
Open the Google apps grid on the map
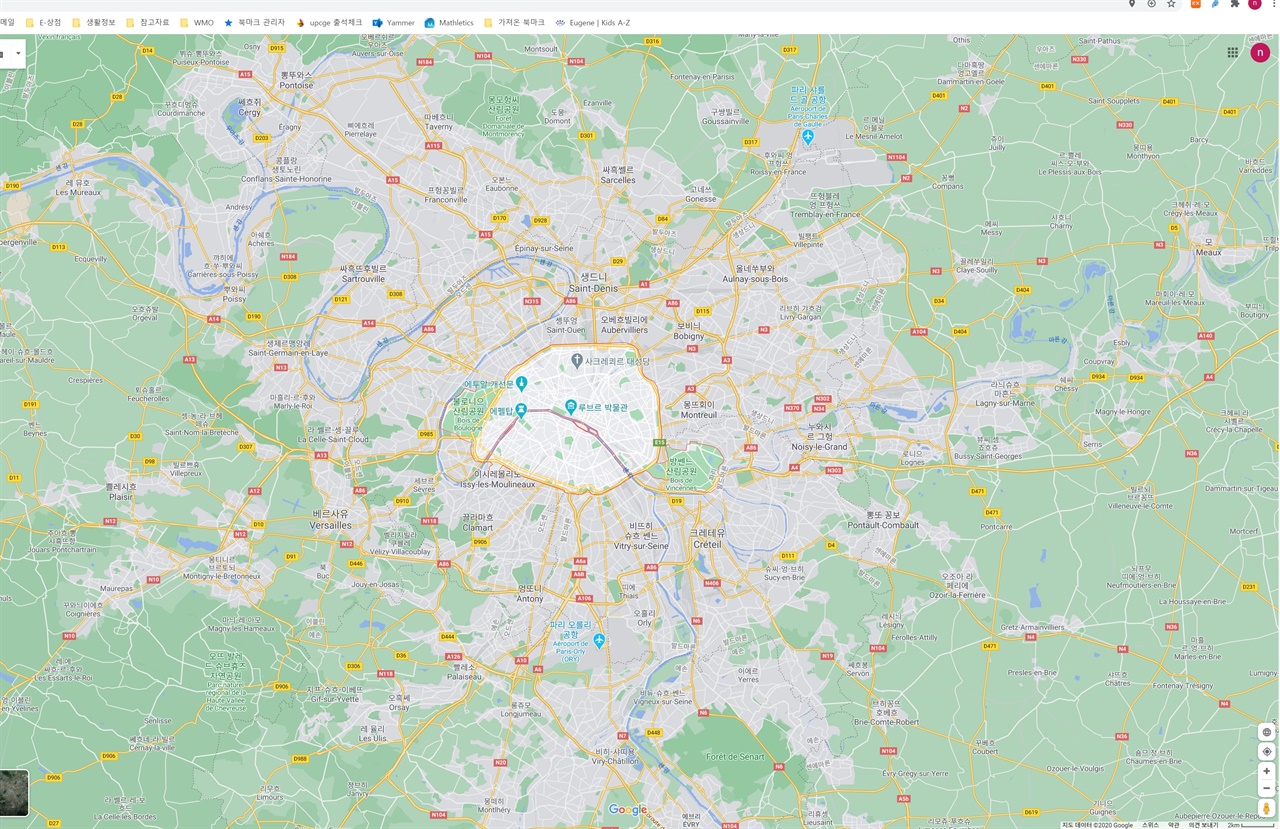point(1232,53)
